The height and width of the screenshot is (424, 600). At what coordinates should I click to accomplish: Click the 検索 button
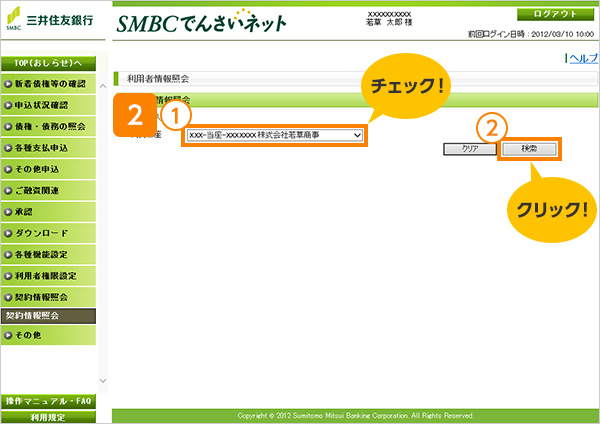[529, 149]
